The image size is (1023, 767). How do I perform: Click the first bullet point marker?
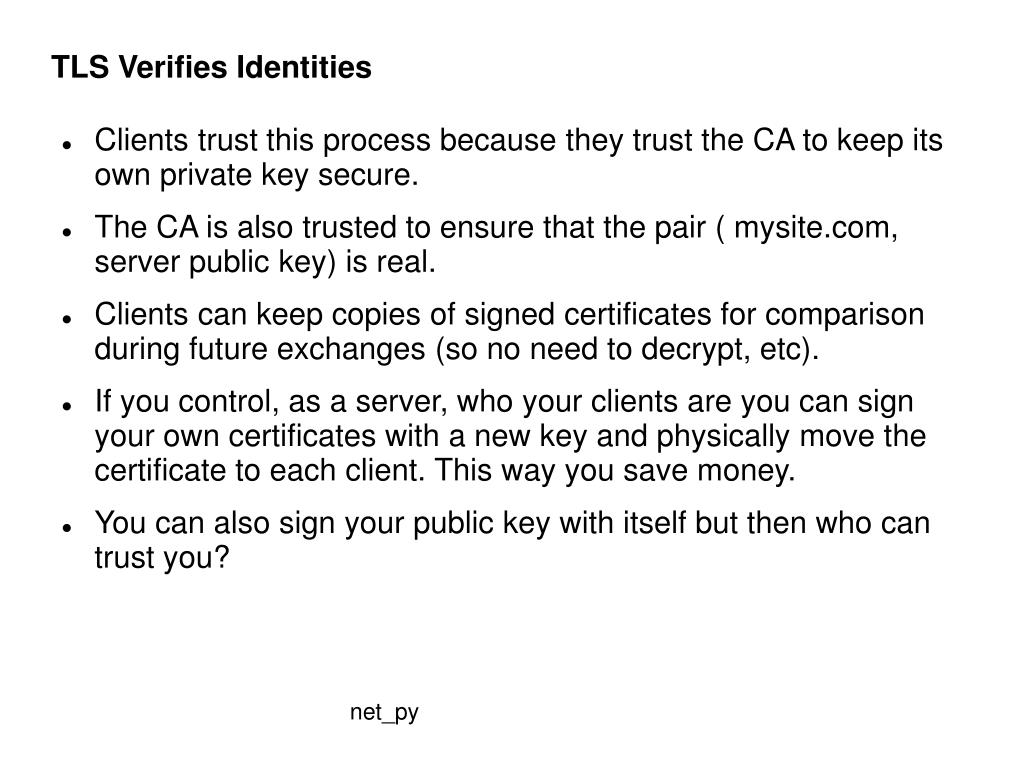pos(67,145)
